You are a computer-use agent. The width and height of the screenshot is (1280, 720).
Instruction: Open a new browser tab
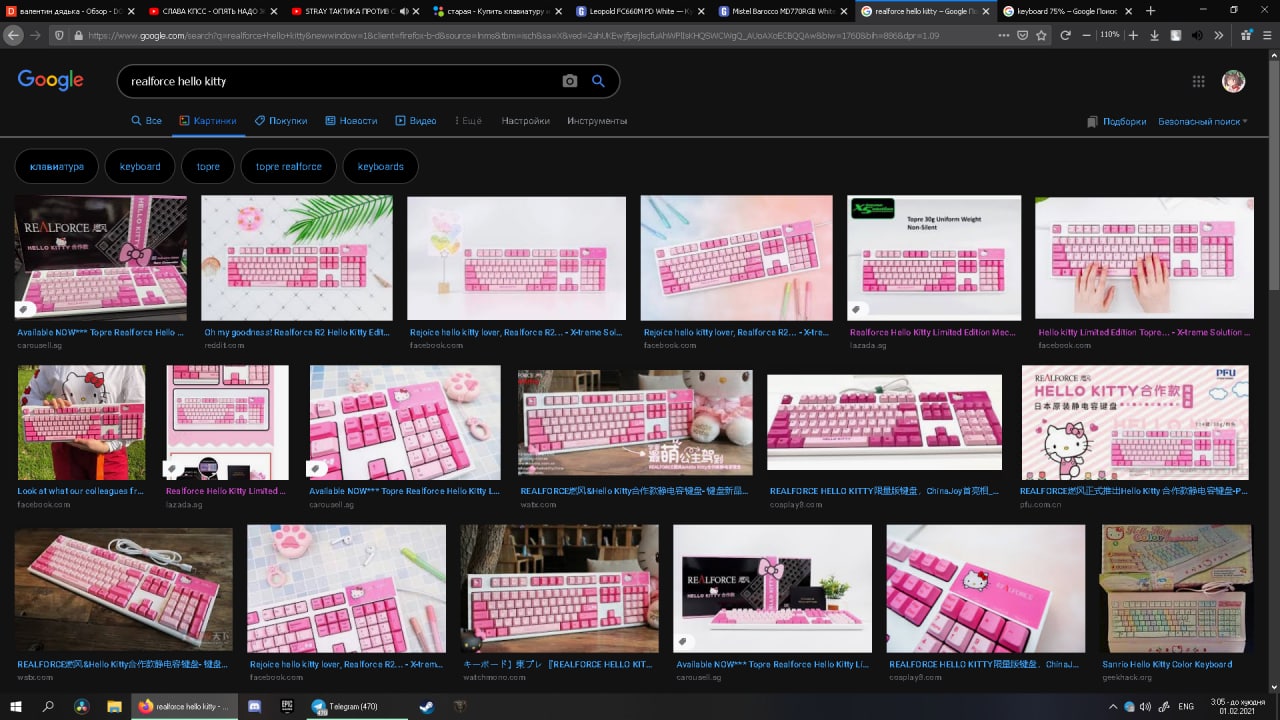1150,10
